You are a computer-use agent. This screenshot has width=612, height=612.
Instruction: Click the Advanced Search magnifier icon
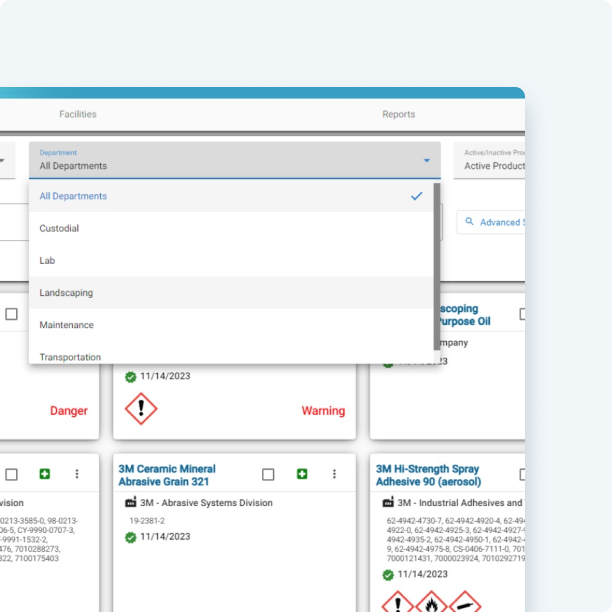pos(470,222)
